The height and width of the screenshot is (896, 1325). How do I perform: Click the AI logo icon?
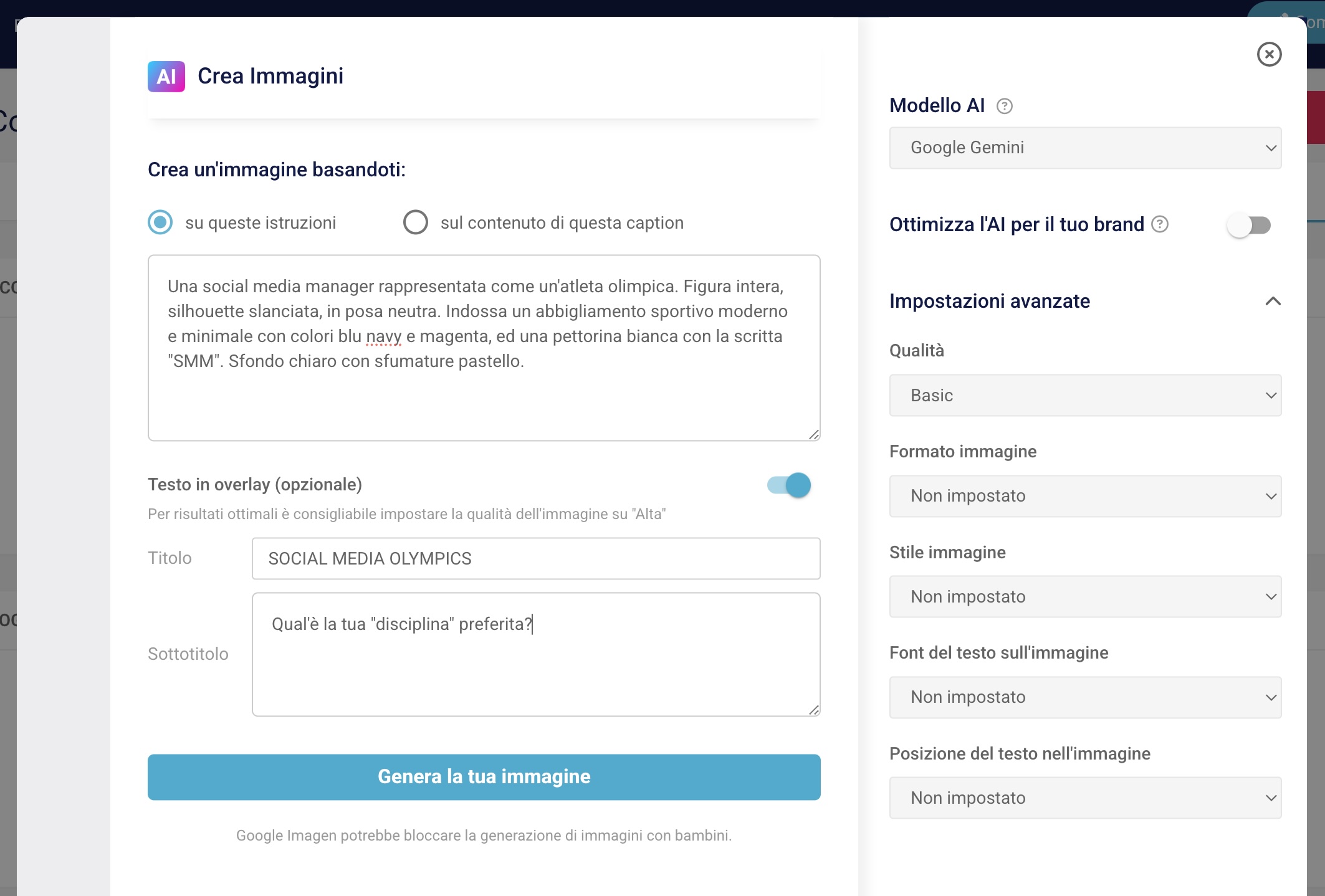click(166, 77)
